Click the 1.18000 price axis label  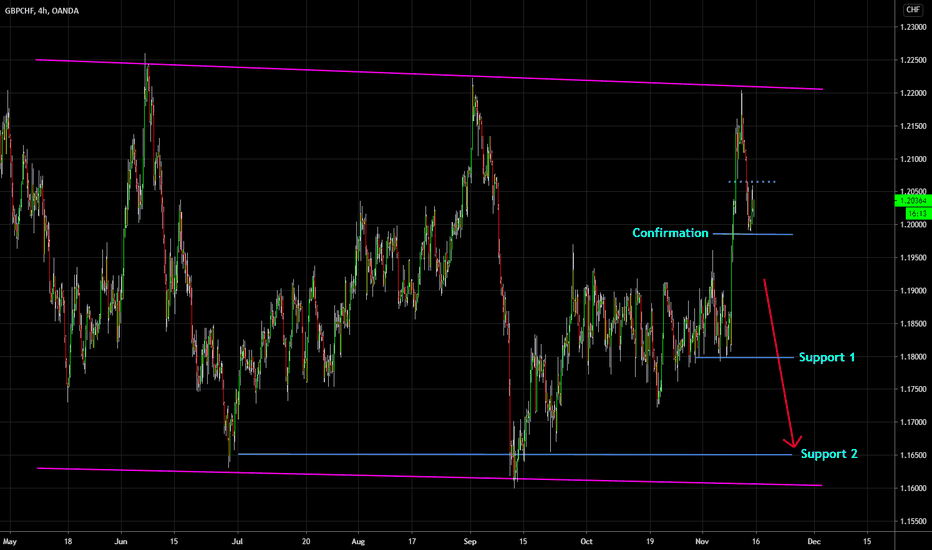[x=913, y=357]
